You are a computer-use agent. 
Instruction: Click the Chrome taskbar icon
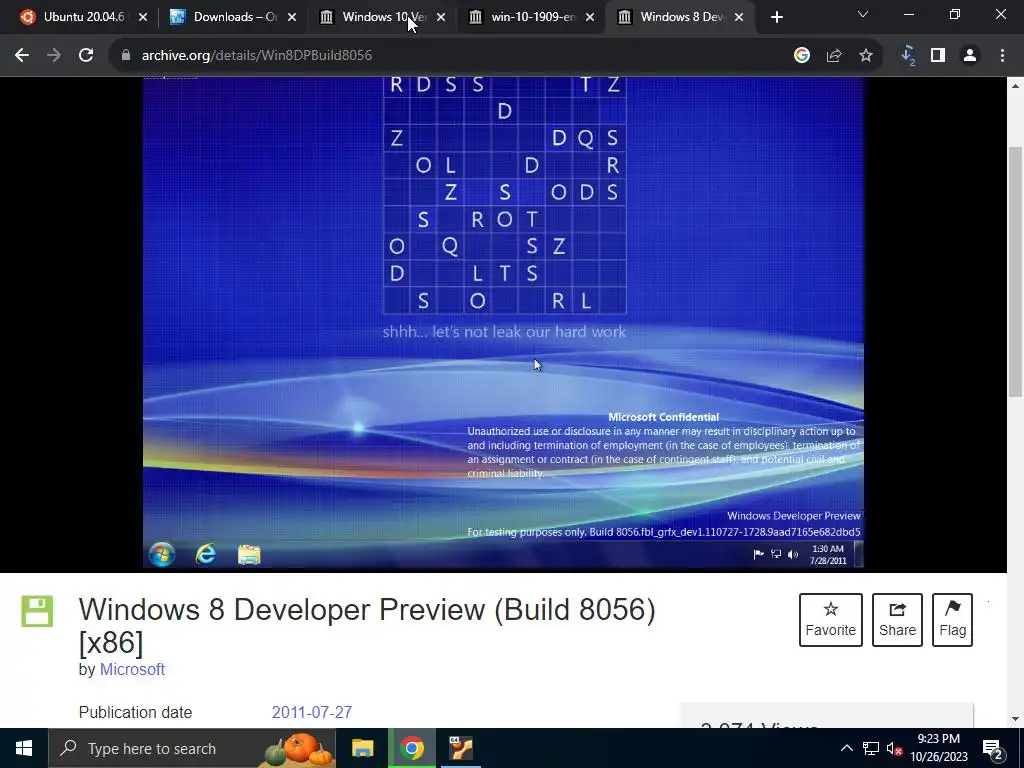click(412, 748)
